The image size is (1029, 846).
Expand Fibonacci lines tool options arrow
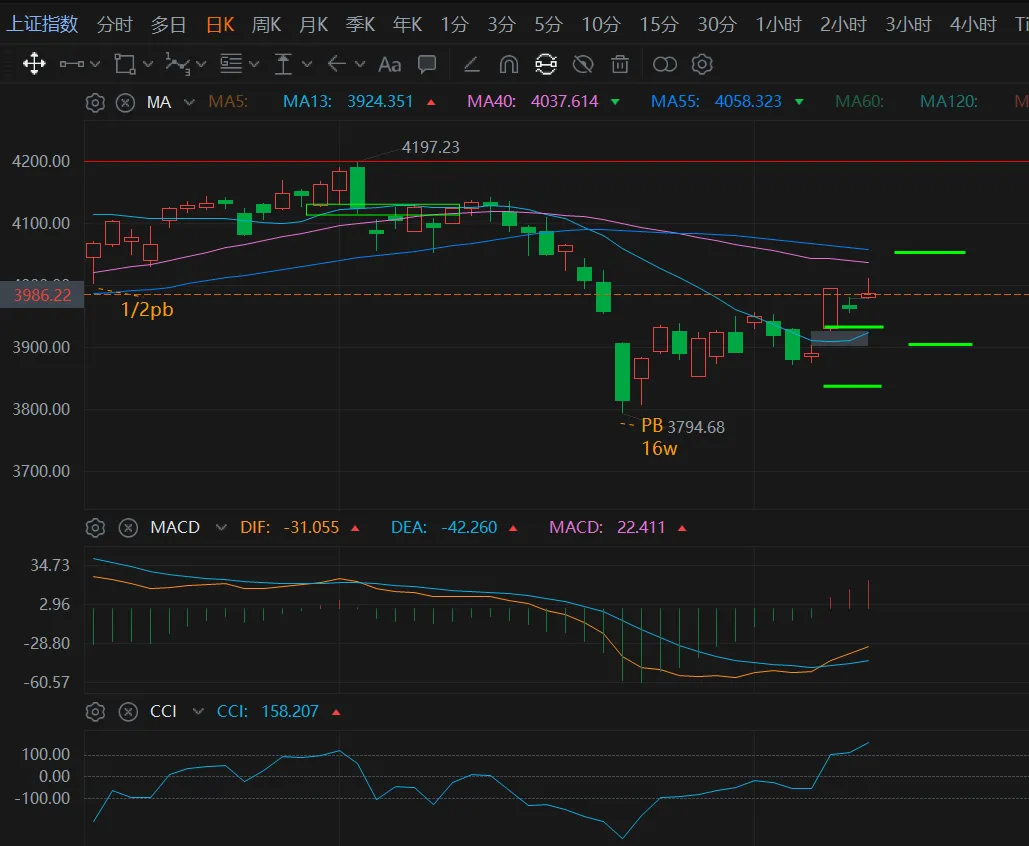[254, 64]
